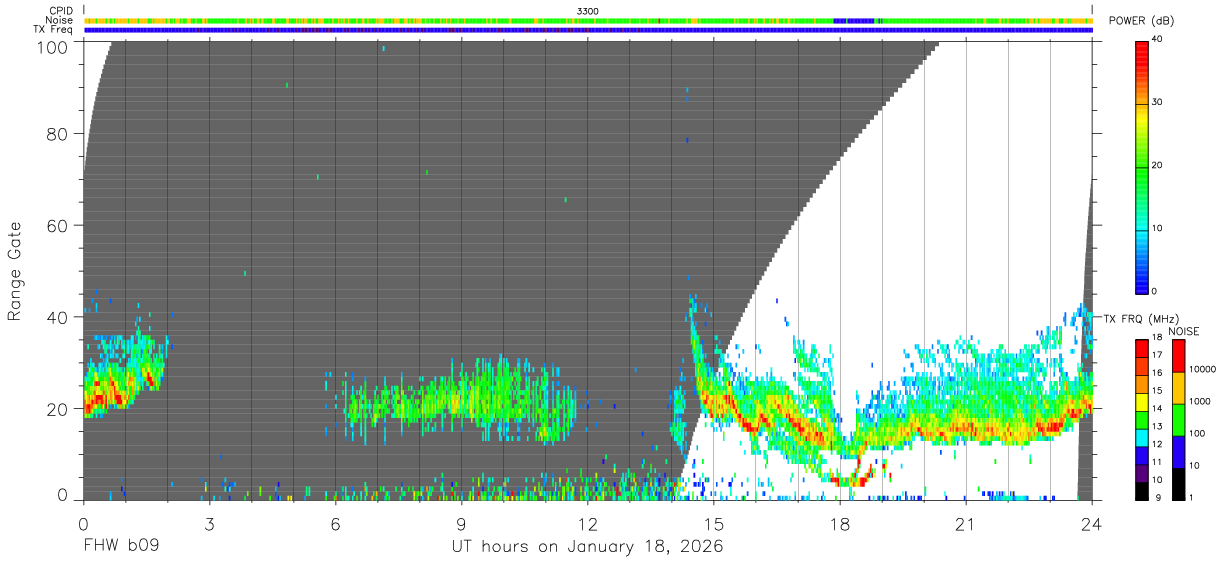The image size is (1228, 567).
Task: Click the Range Gate axis title
Action: tap(16, 271)
